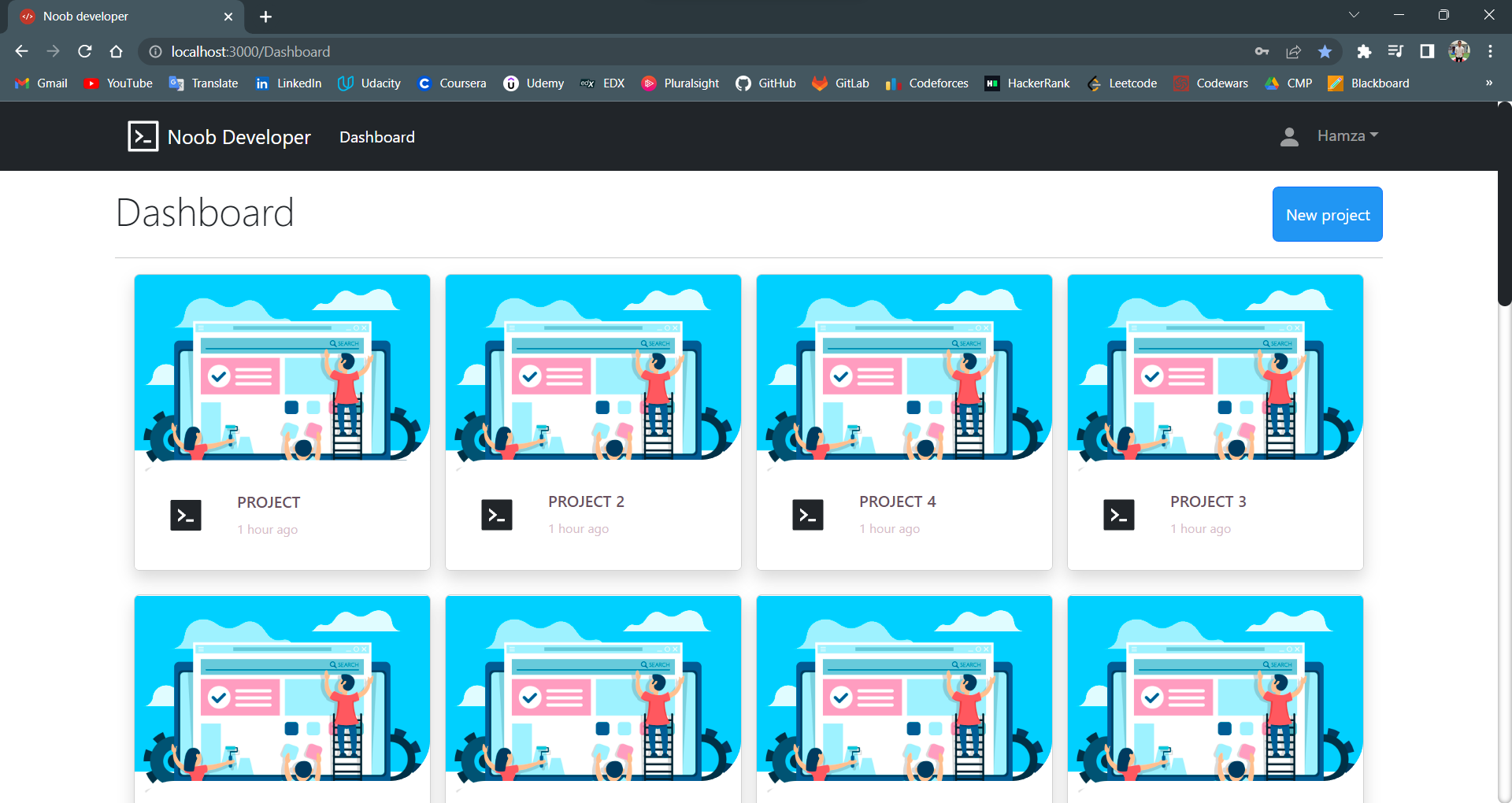Open the Blackboard bookmark
Screen dimensions: 1512x803
point(1369,83)
